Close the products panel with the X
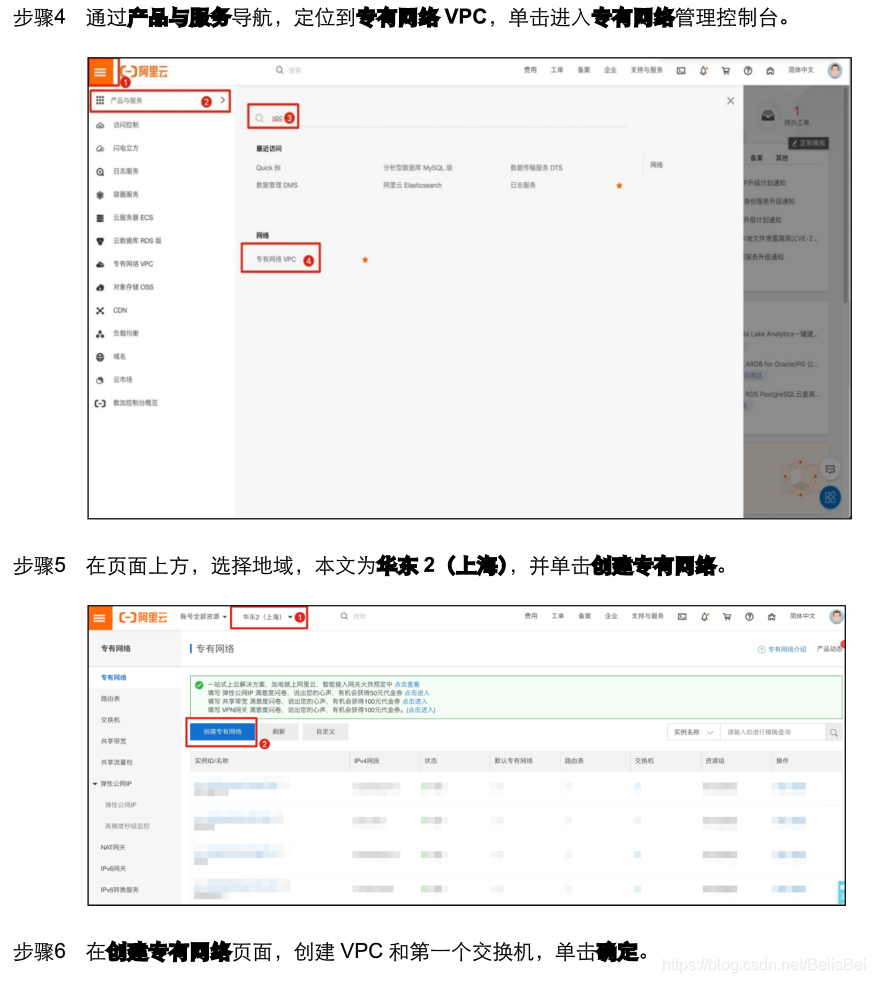This screenshot has width=875, height=983. point(731,101)
